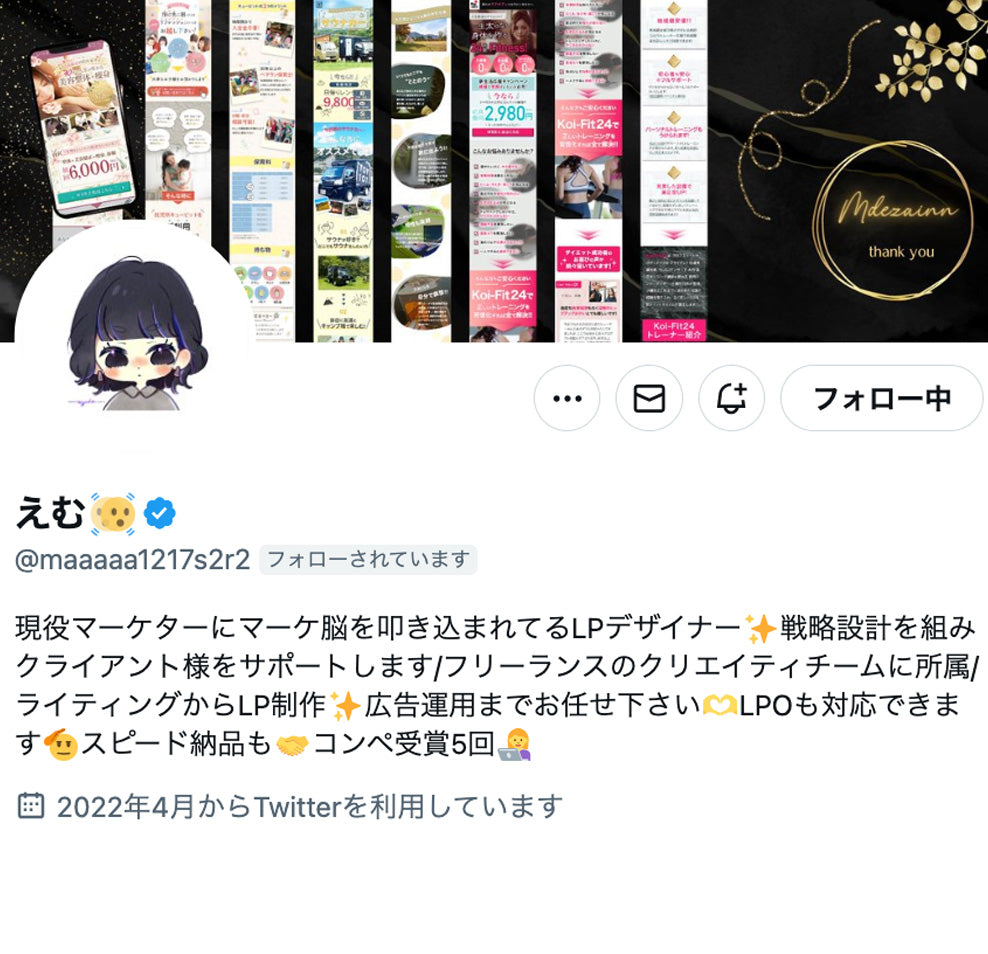Send a direct message via envelope icon
This screenshot has height=954, width=988.
pos(649,398)
